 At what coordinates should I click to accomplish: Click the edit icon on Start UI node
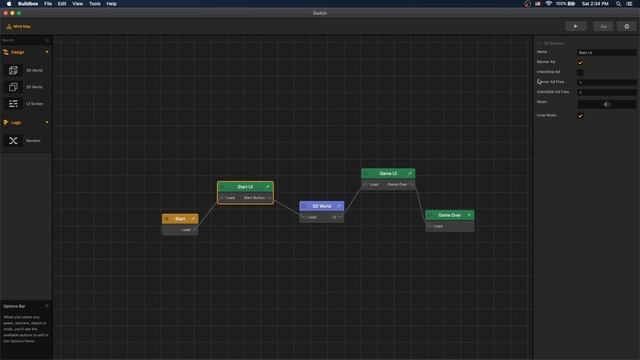pos(268,187)
